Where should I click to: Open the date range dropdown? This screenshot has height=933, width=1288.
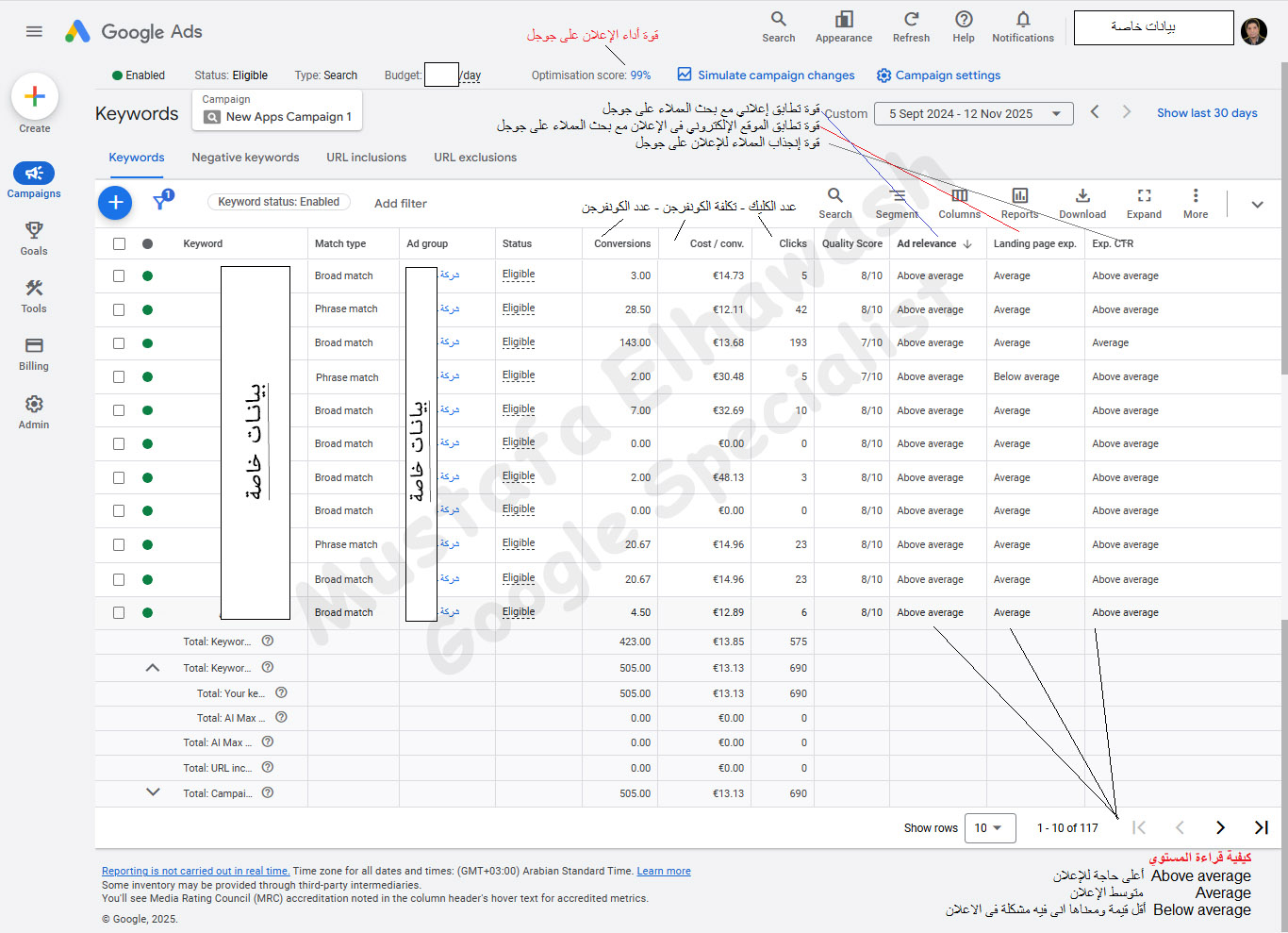(973, 114)
